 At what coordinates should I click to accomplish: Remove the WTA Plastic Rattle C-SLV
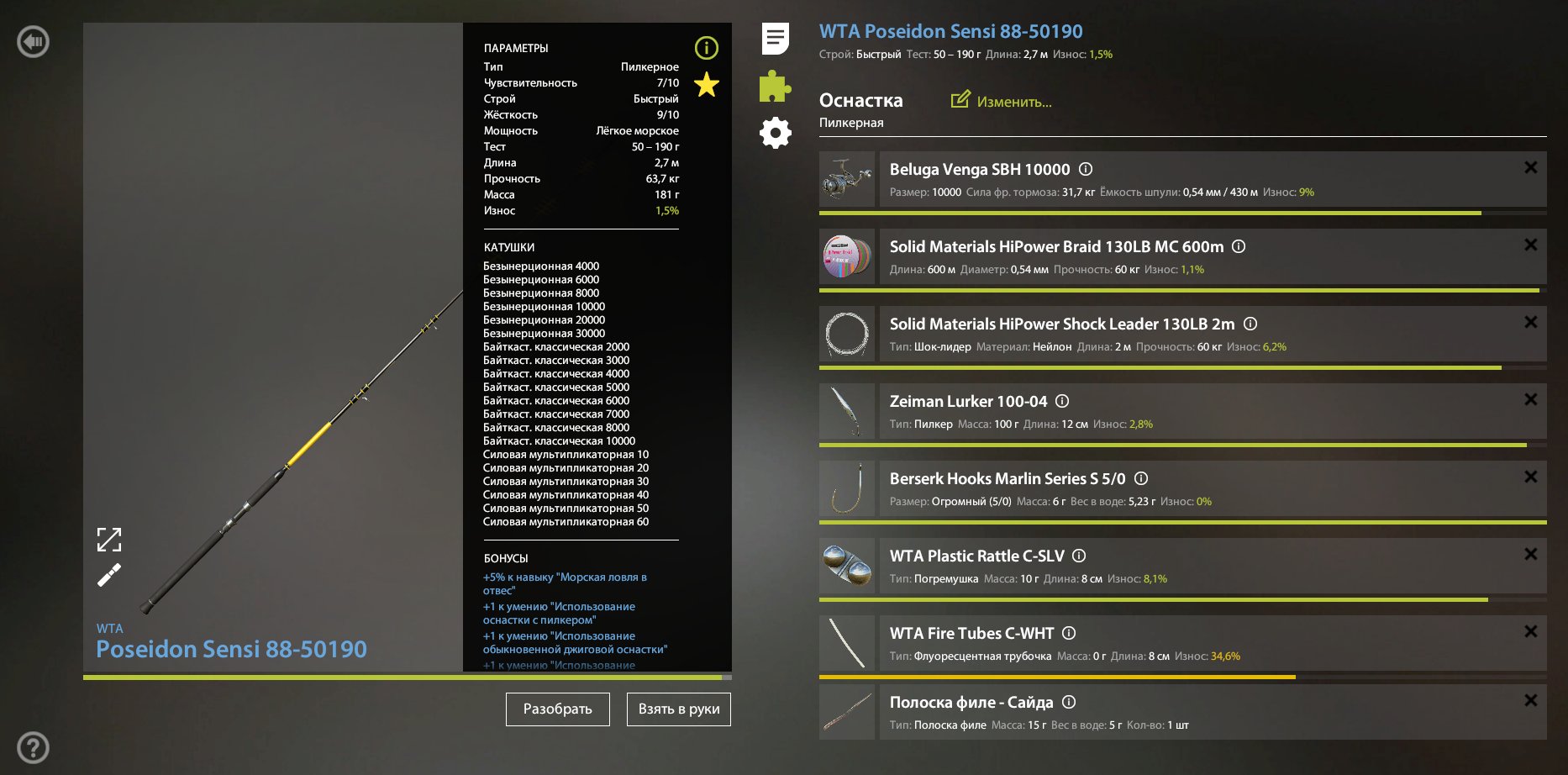click(x=1530, y=554)
